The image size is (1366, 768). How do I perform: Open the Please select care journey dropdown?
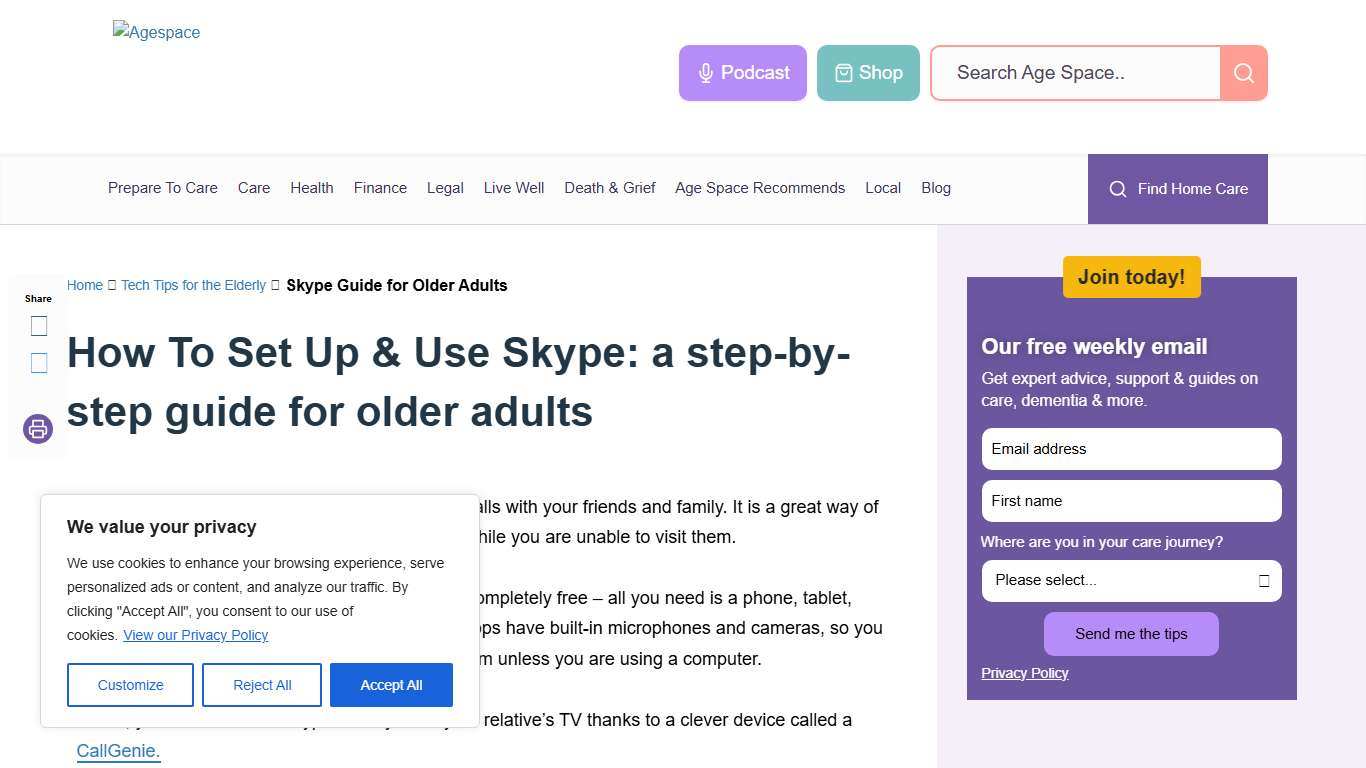click(x=1110, y=580)
